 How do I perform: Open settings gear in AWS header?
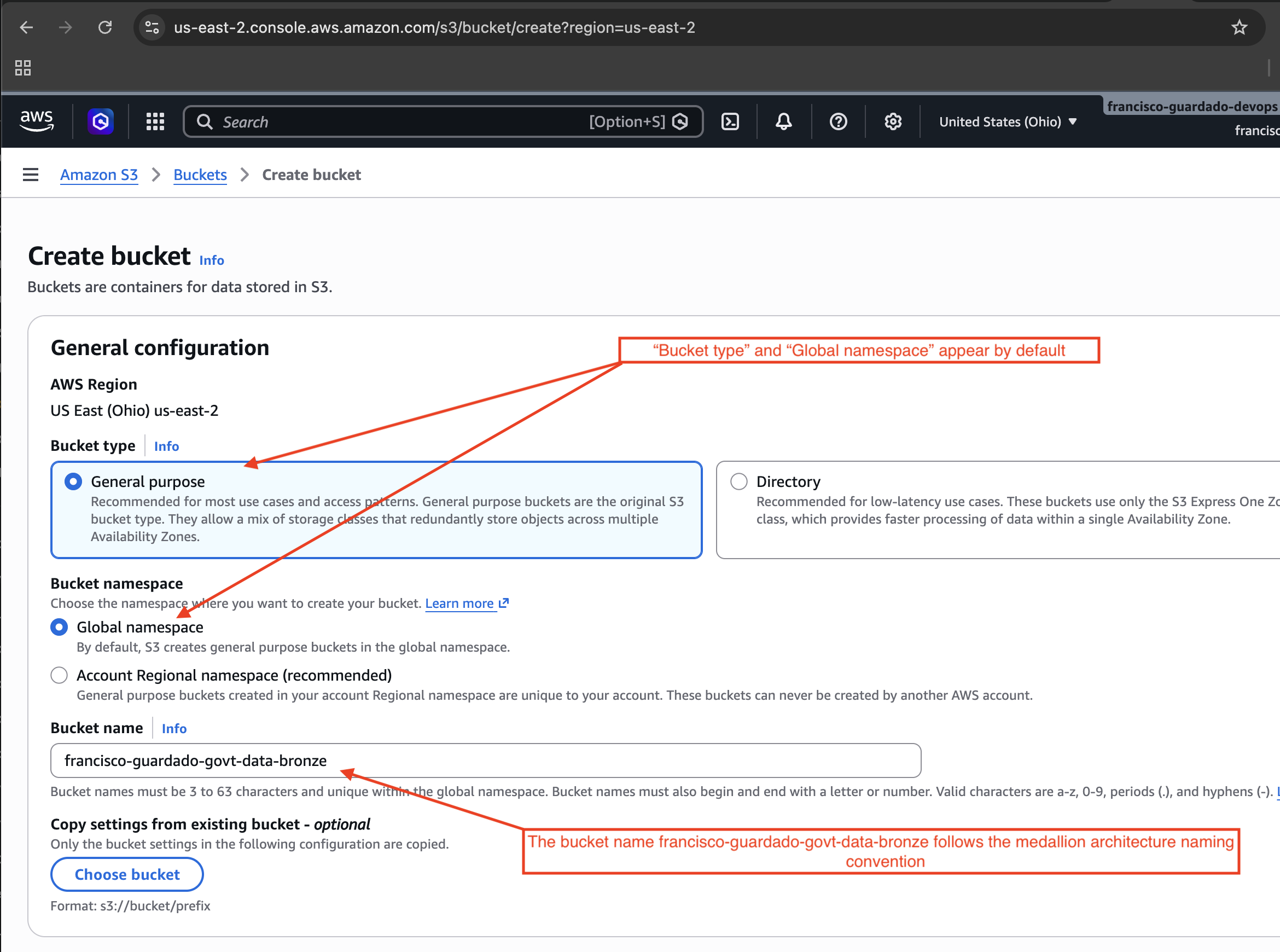pos(893,121)
